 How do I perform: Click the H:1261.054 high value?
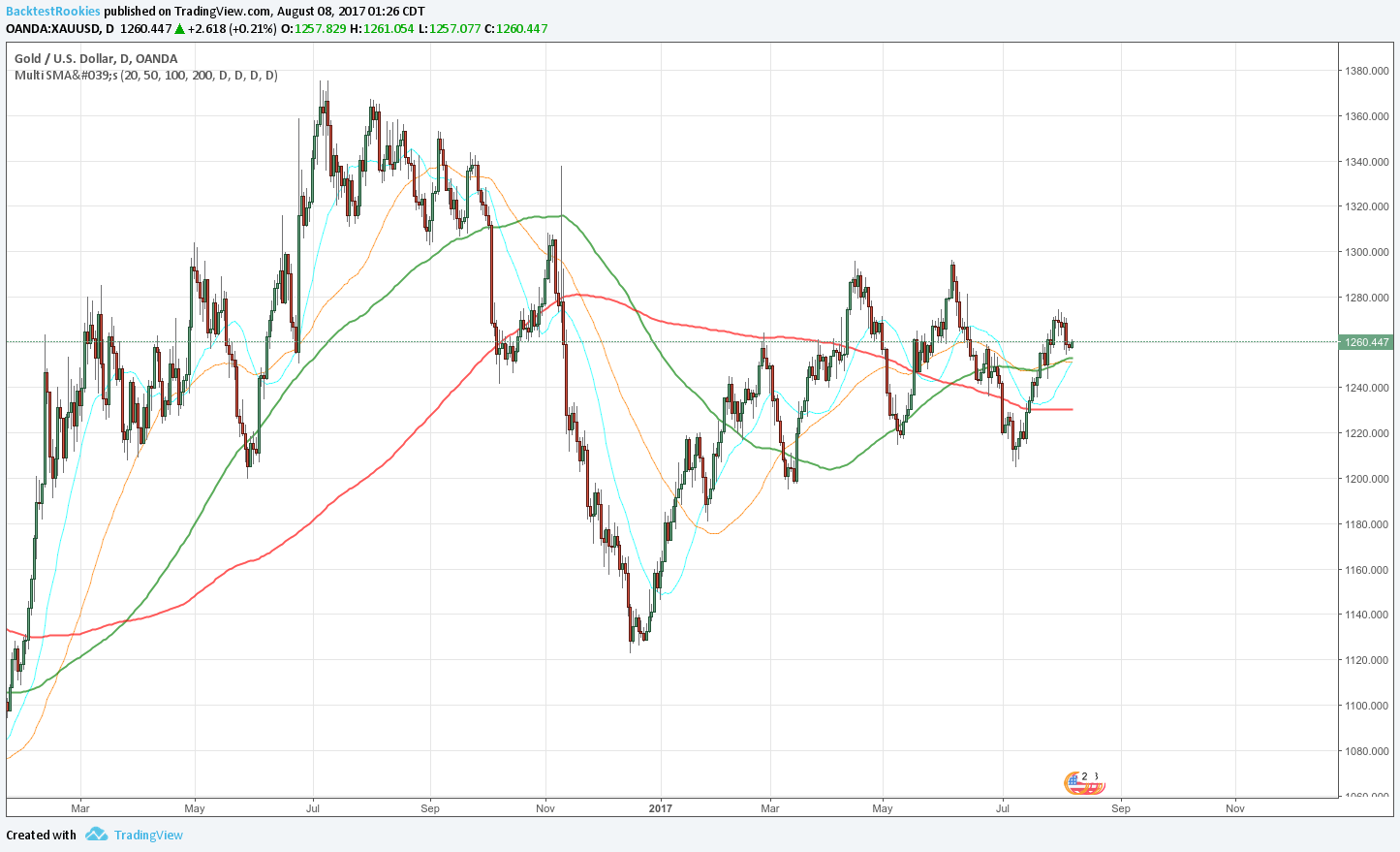pyautogui.click(x=382, y=29)
